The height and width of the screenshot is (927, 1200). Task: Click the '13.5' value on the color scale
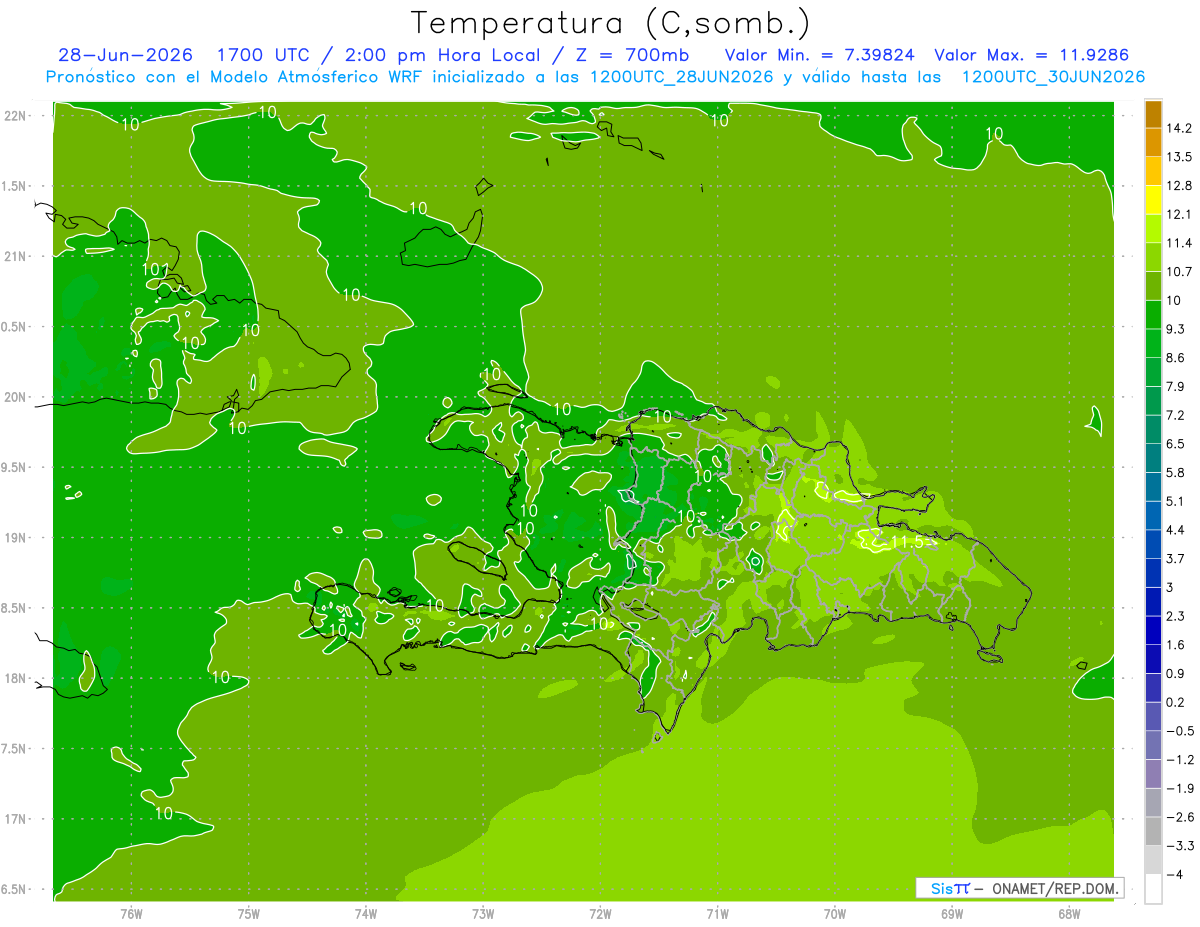[x=1180, y=157]
